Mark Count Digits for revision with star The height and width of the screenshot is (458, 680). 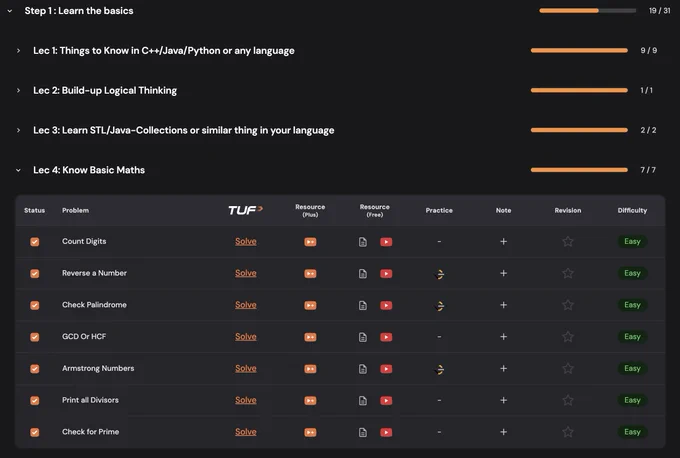[x=568, y=241]
